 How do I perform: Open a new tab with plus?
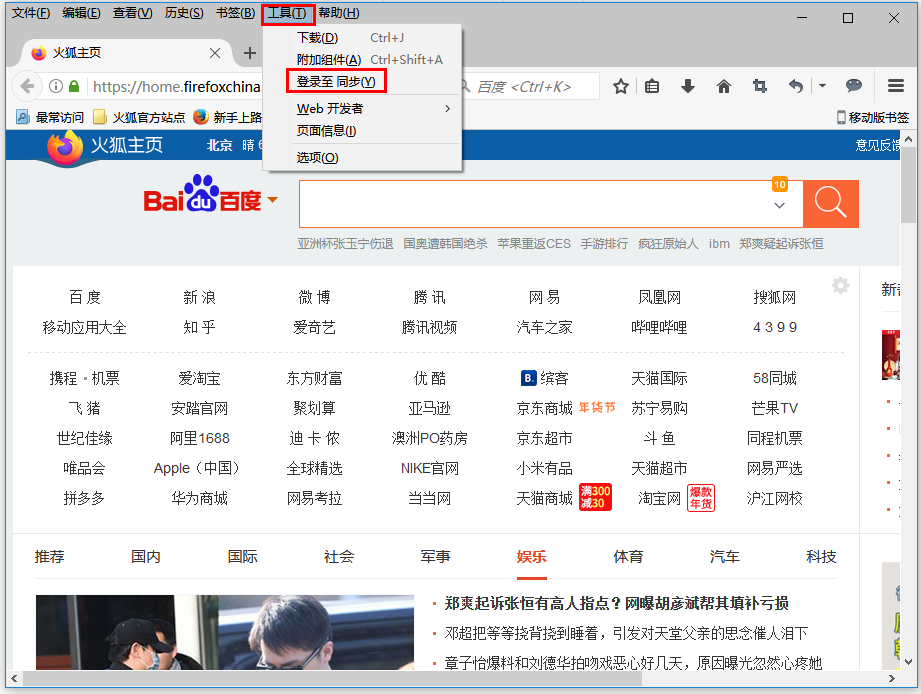click(250, 53)
